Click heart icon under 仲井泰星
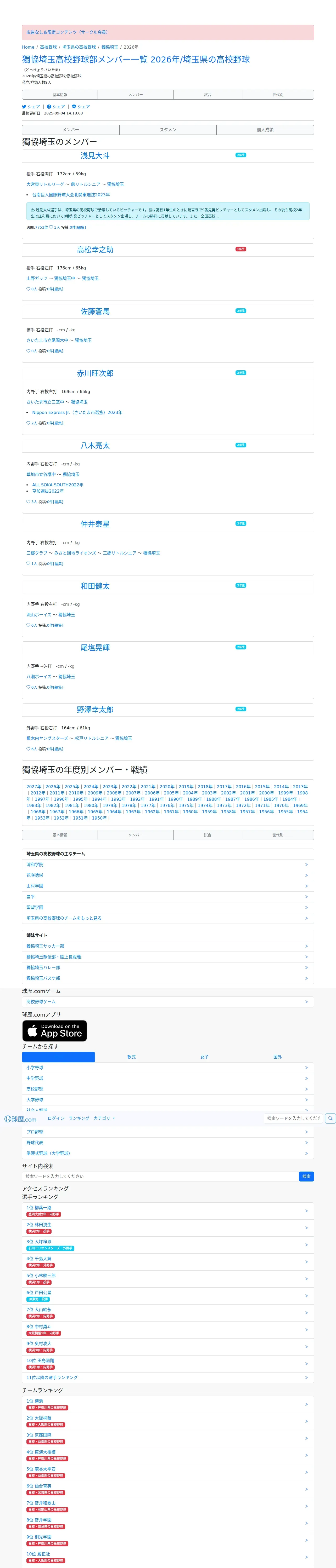This screenshot has width=336, height=1568. click(28, 564)
